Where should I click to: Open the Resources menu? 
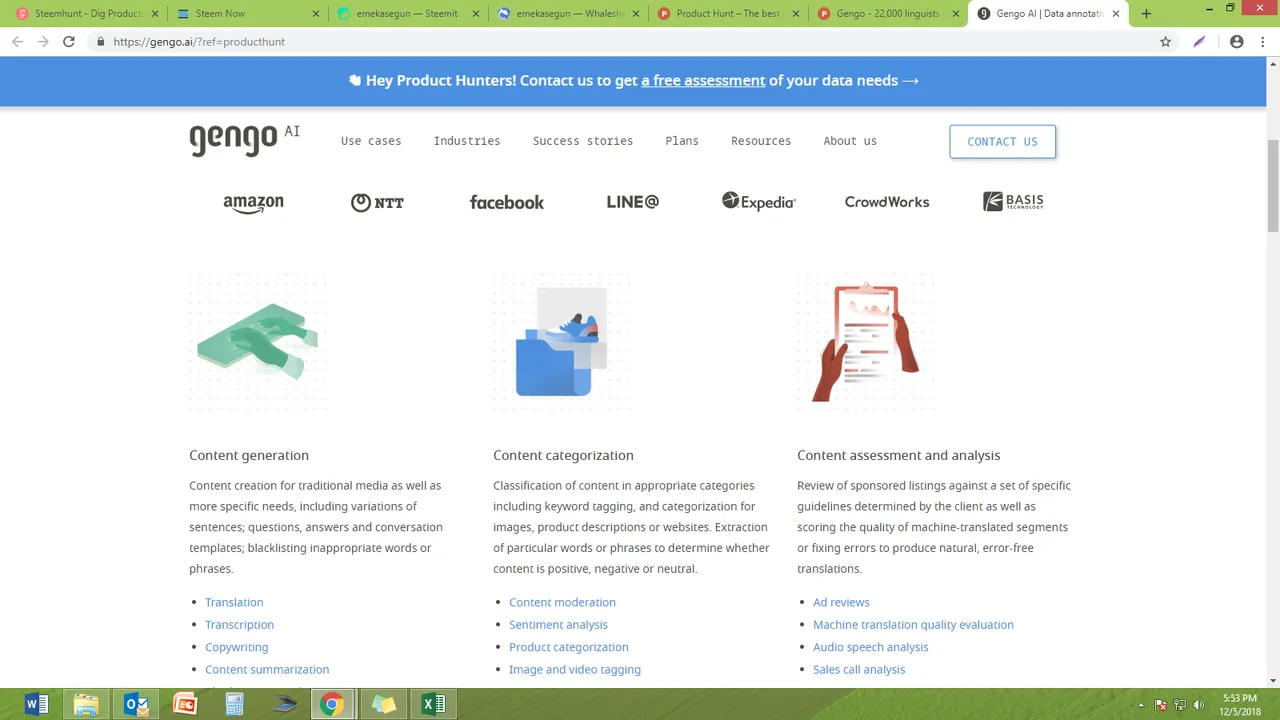pyautogui.click(x=761, y=141)
